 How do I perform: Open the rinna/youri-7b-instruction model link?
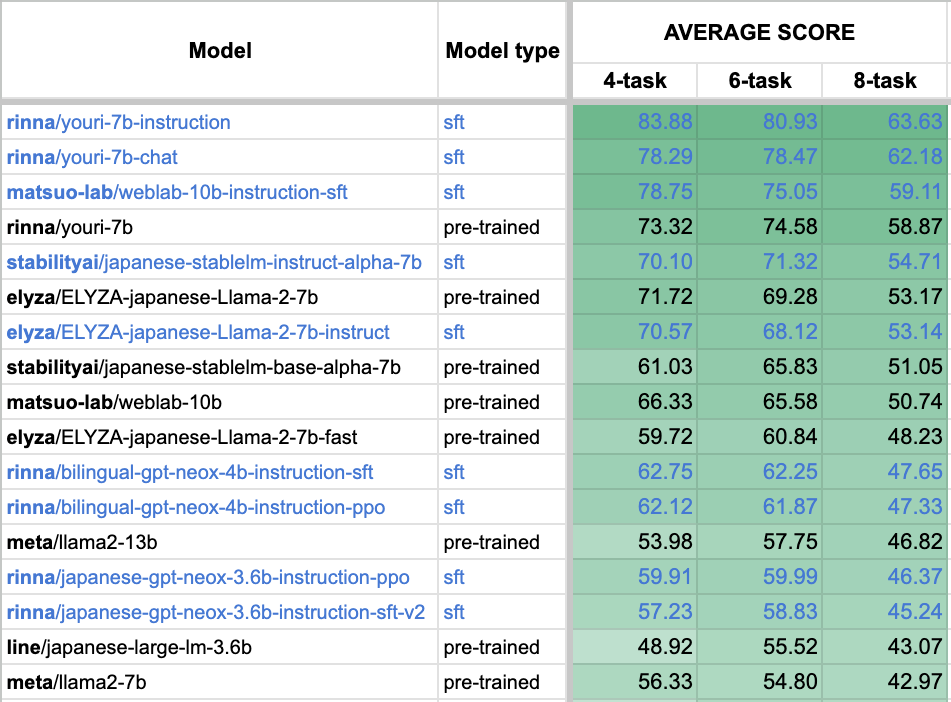118,122
